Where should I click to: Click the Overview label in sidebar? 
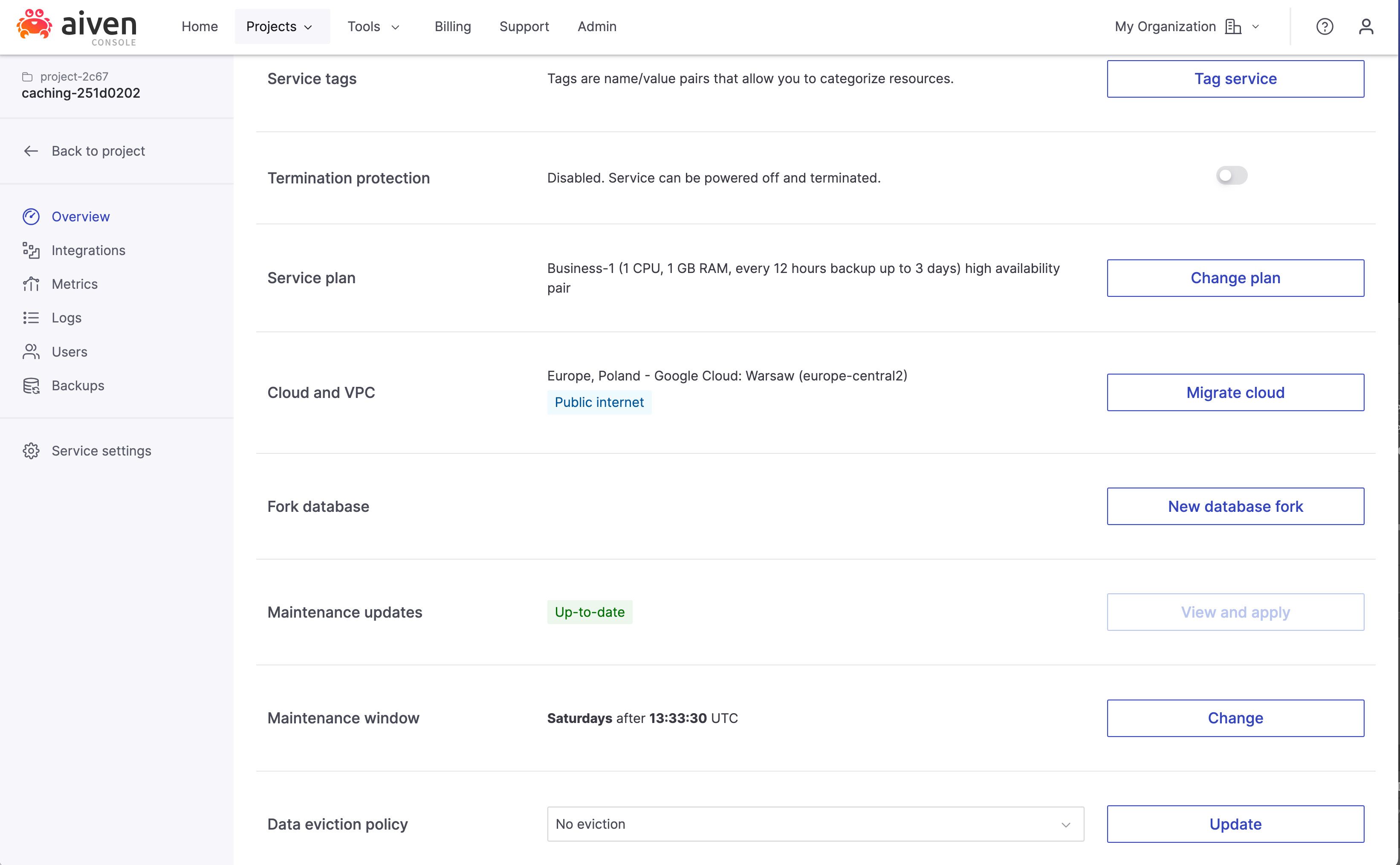tap(81, 217)
